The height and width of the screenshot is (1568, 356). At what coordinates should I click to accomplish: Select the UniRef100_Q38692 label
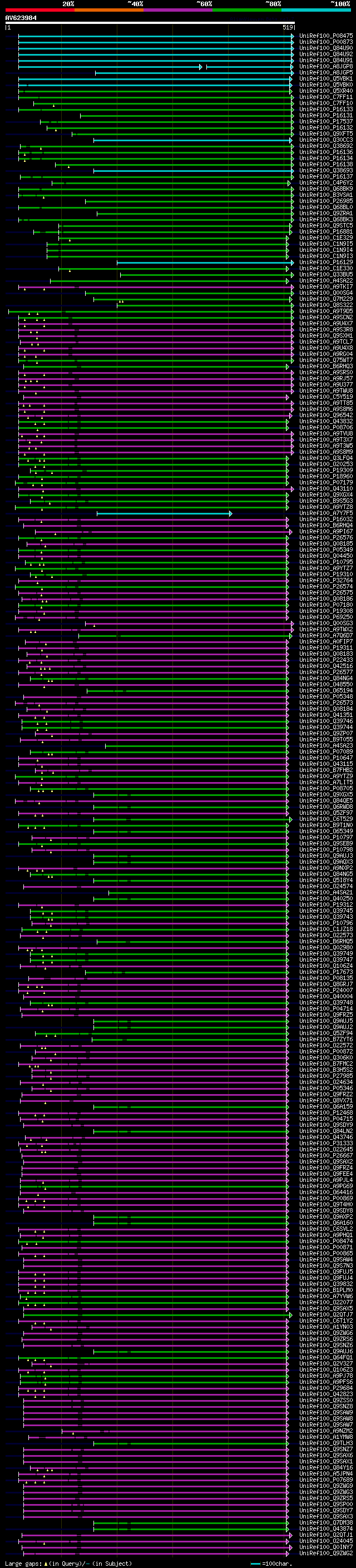(326, 146)
